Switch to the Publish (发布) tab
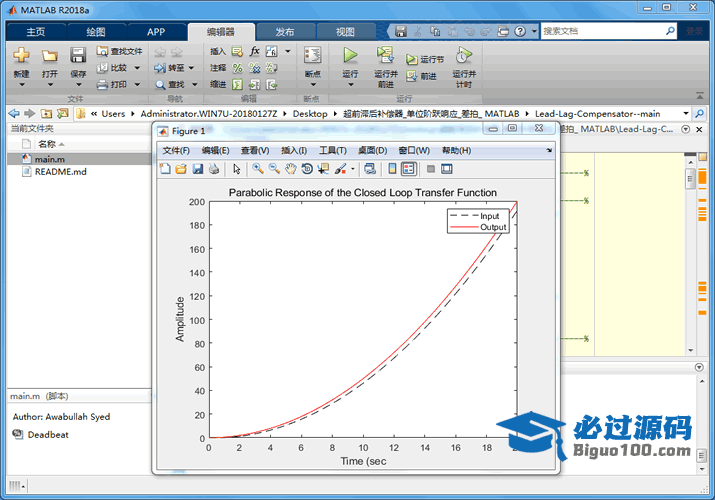 coord(285,31)
